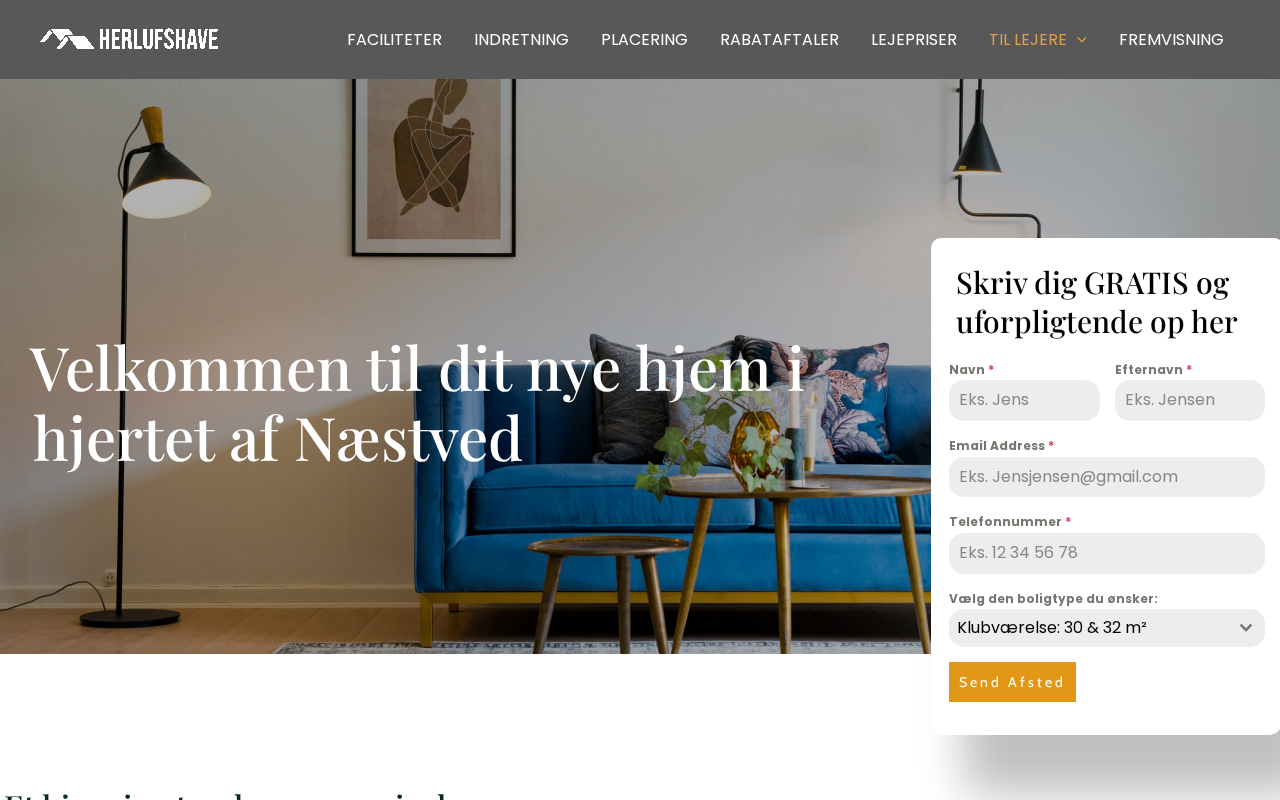Select Rabataftaler in the top navigation
Viewport: 1280px width, 800px height.
click(x=779, y=40)
